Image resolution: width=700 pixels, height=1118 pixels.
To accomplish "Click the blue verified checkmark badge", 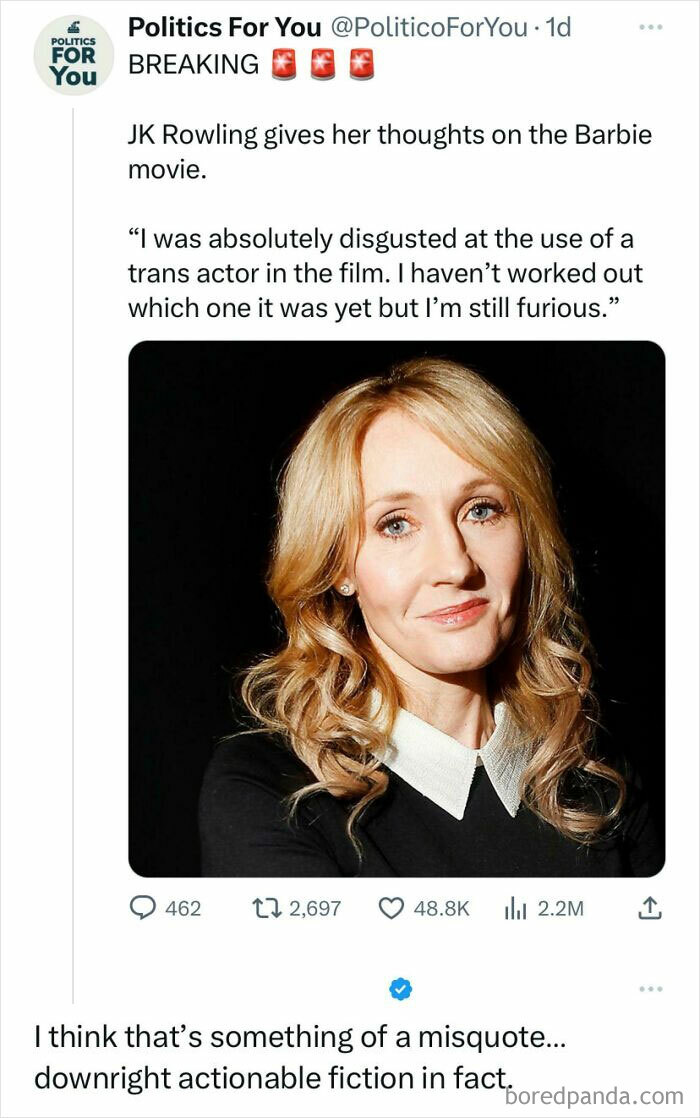I will click(x=400, y=989).
